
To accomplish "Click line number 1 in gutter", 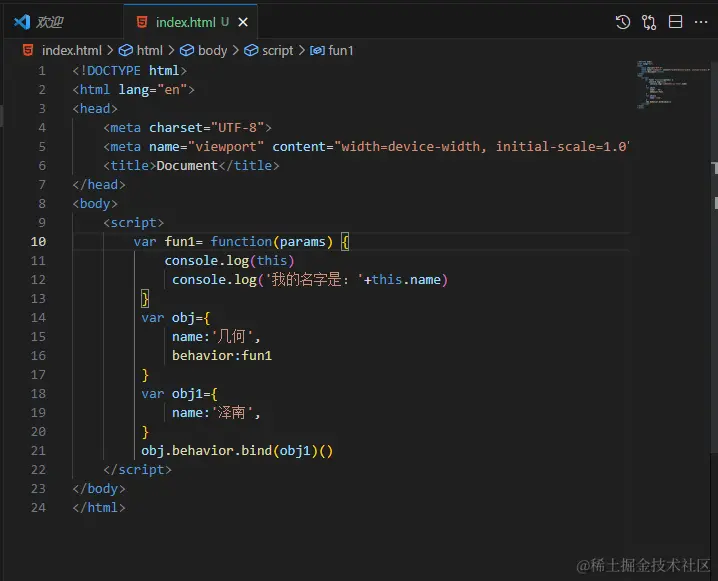I will [x=42, y=71].
